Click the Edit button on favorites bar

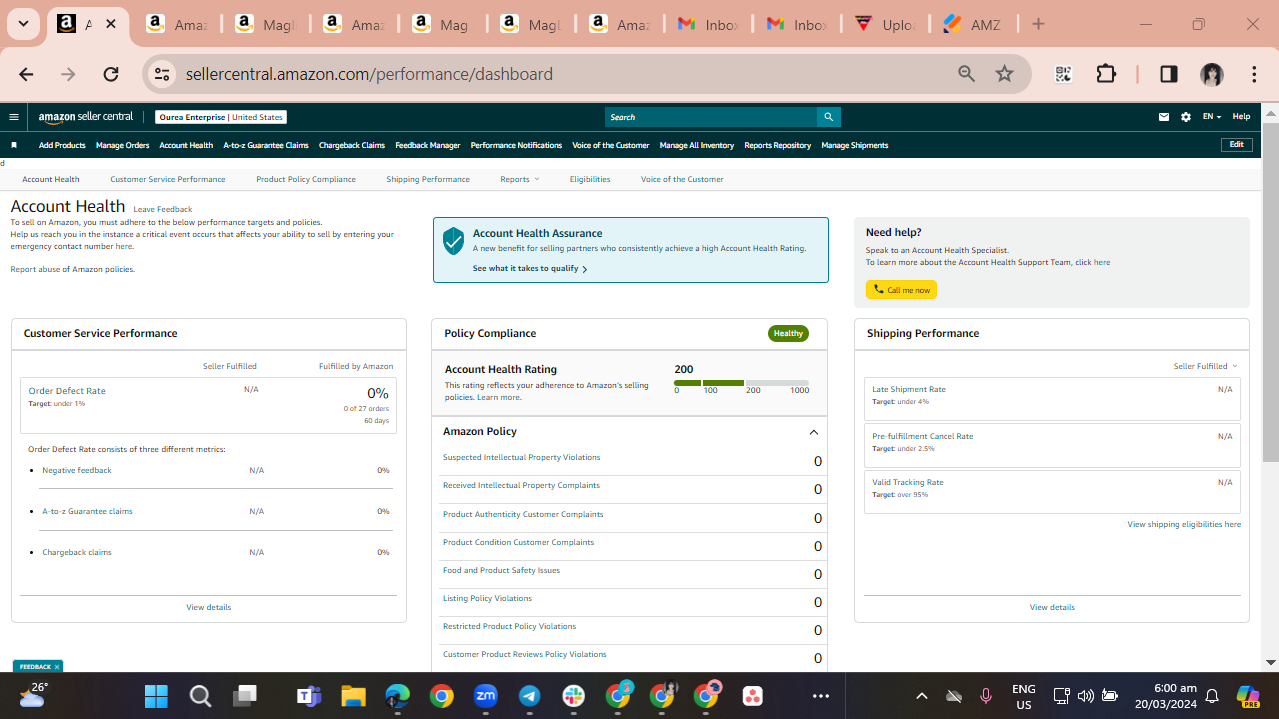(1237, 145)
